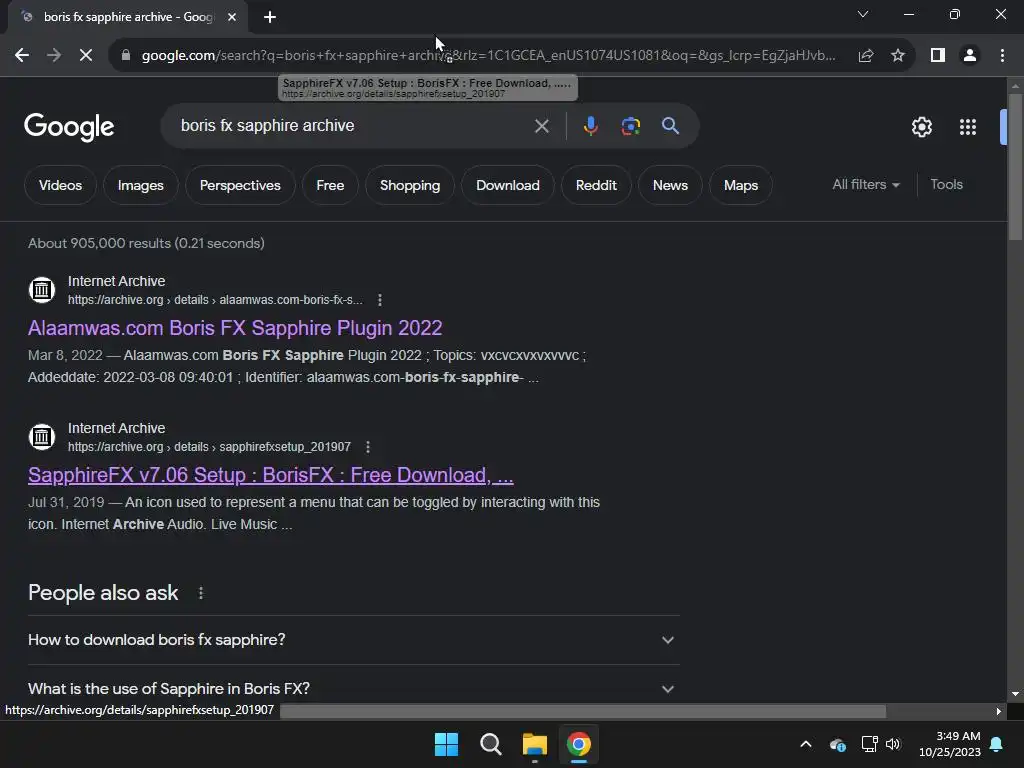
Task: Clear the Google search box
Action: [541, 126]
